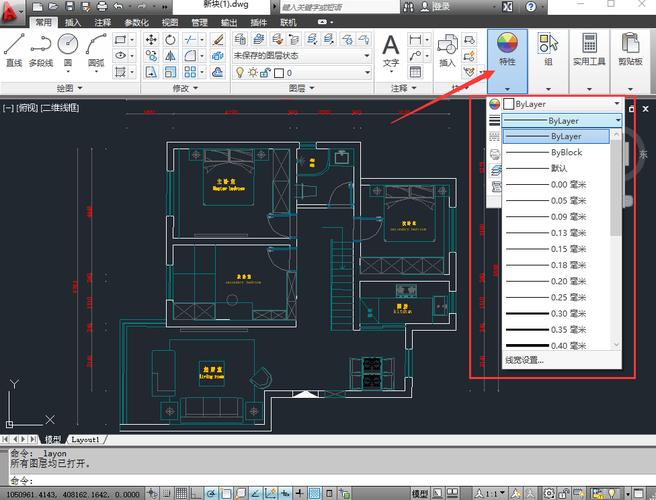The image size is (656, 500).
Task: Click the Stretch tool icon
Action: click(151, 72)
